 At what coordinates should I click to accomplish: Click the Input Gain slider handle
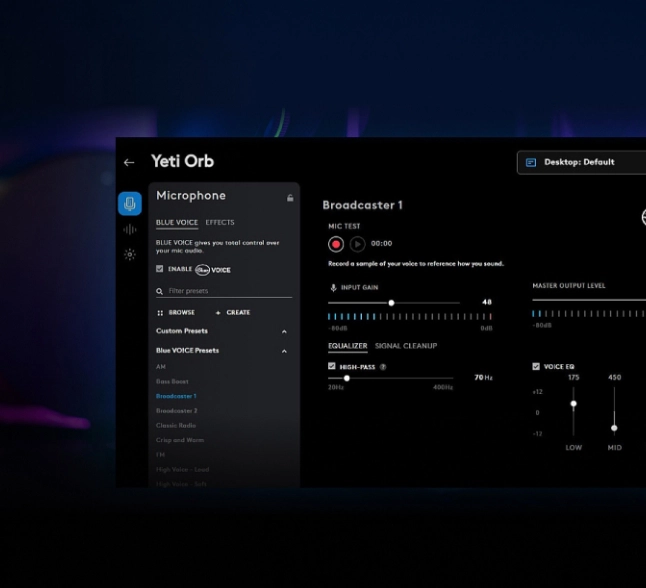click(x=391, y=303)
